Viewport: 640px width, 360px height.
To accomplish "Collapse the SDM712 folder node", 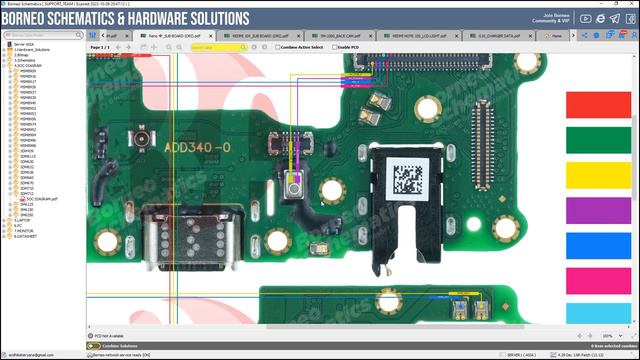I will point(10,194).
